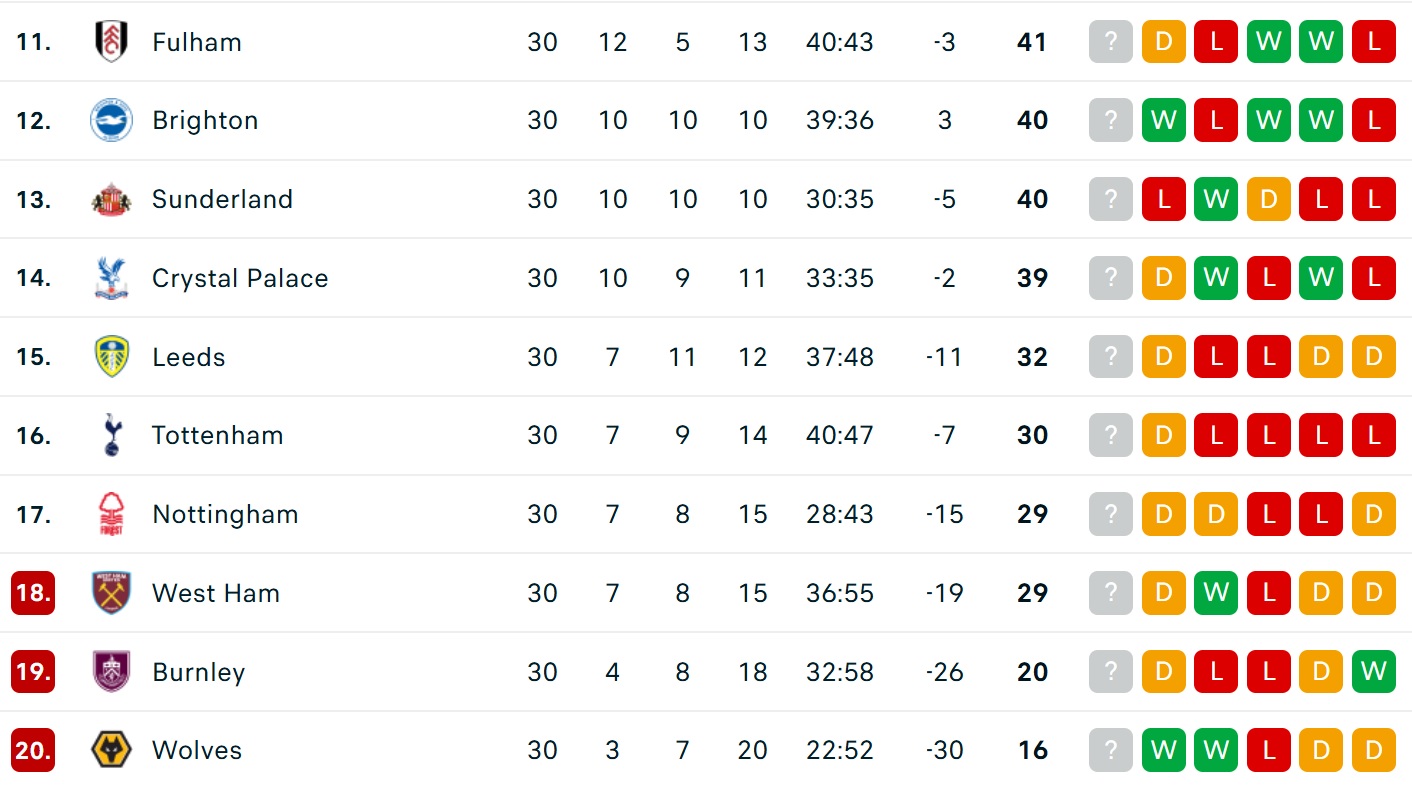Click Sunderland's orange D form badge
Image resolution: width=1412 pixels, height=786 pixels.
click(x=1268, y=199)
